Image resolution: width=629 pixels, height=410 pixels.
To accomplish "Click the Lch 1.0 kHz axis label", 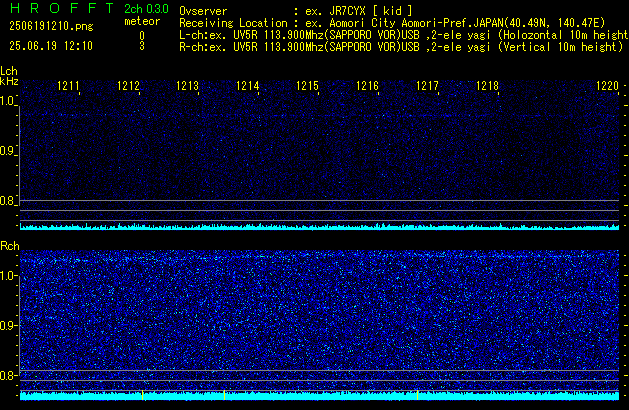I will pos(7,101).
